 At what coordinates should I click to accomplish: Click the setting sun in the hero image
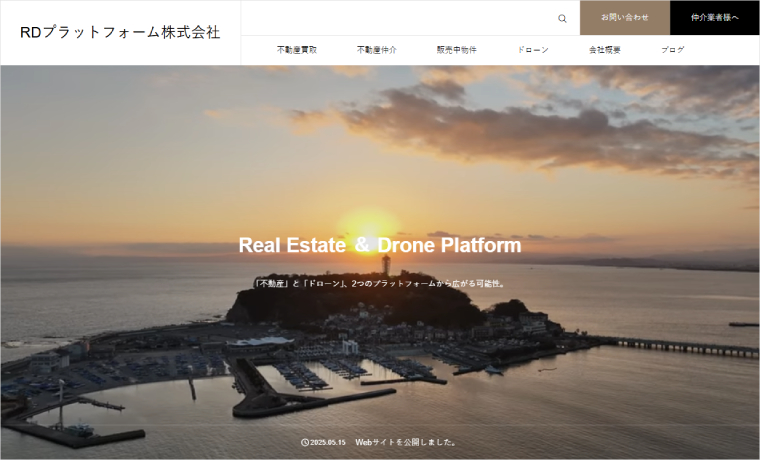[369, 222]
